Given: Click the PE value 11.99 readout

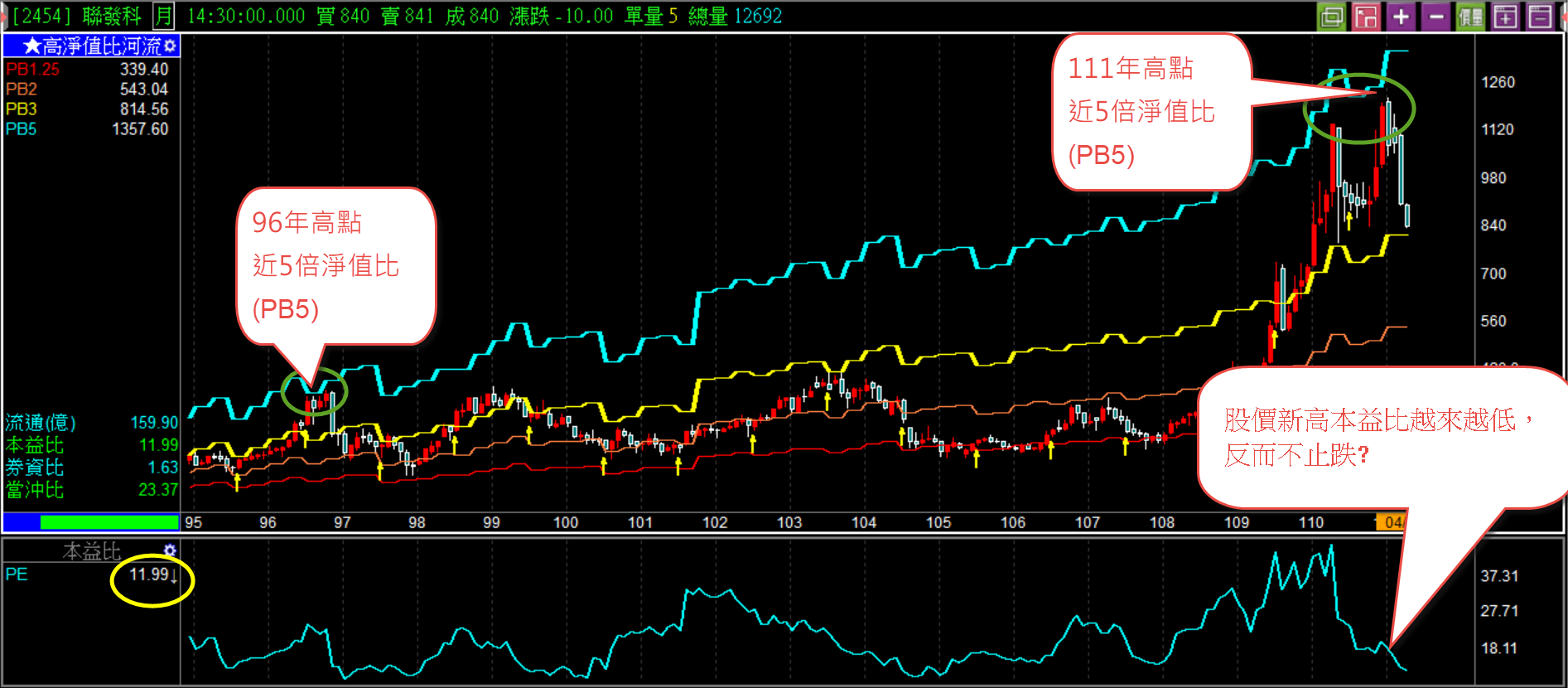Looking at the screenshot, I should [149, 574].
